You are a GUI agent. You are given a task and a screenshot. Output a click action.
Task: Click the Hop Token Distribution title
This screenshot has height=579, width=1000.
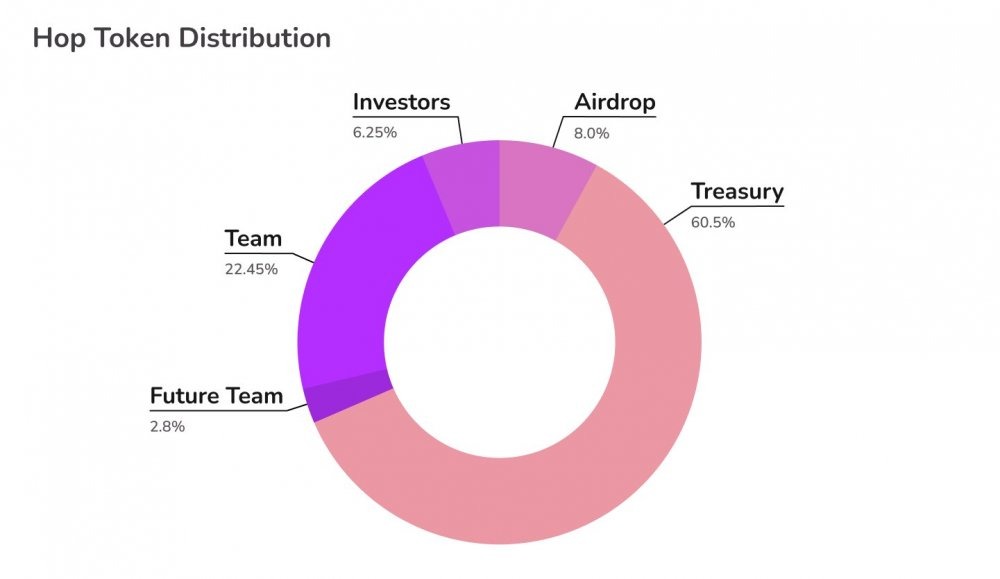point(182,38)
